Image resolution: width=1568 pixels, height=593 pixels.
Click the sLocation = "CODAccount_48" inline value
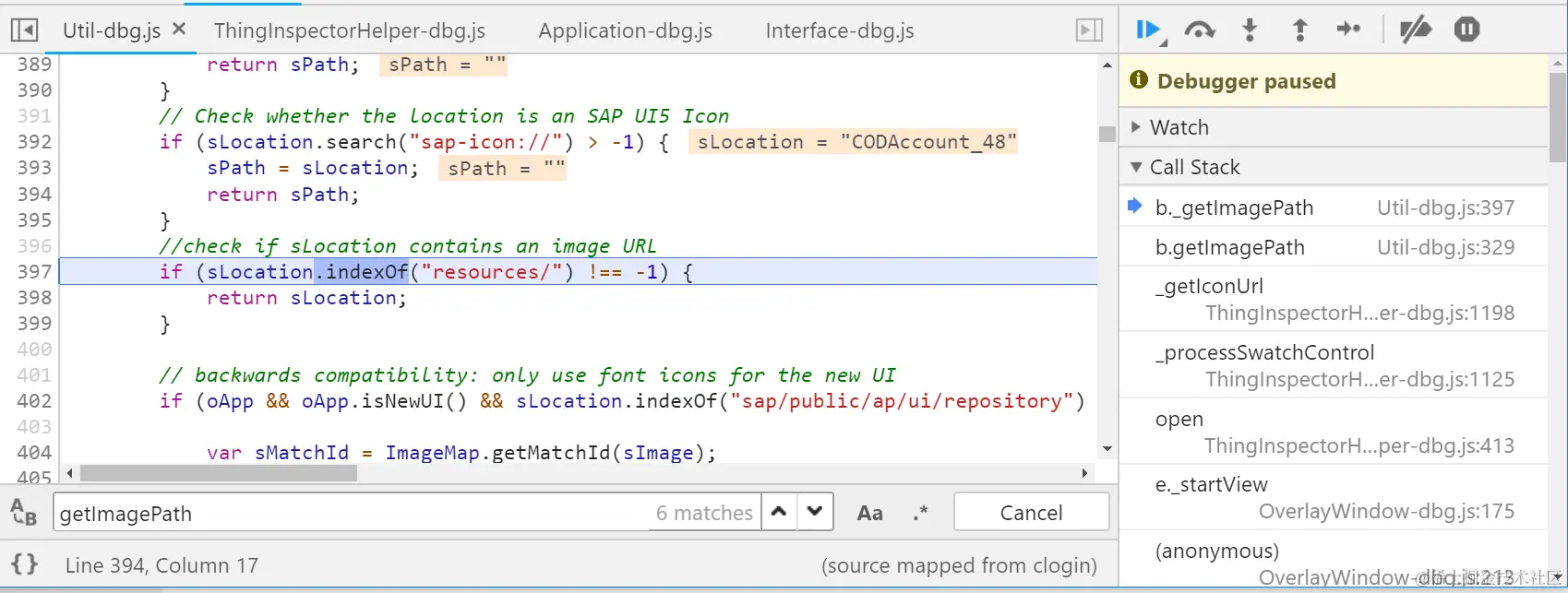point(853,142)
